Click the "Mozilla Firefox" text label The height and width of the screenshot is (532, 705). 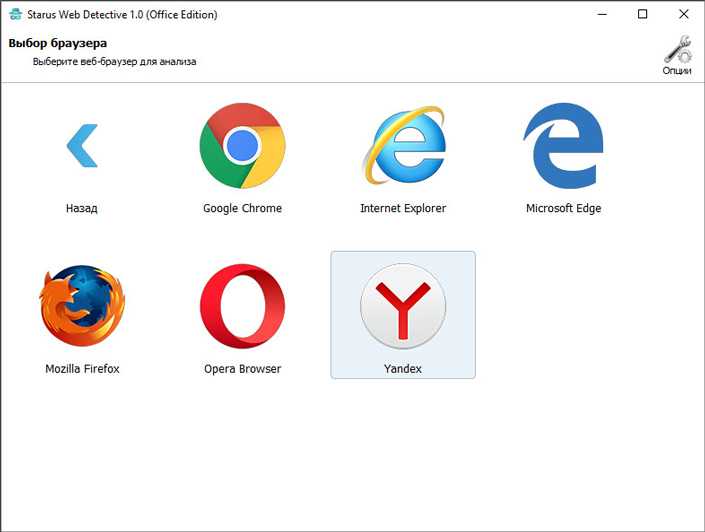(x=82, y=369)
